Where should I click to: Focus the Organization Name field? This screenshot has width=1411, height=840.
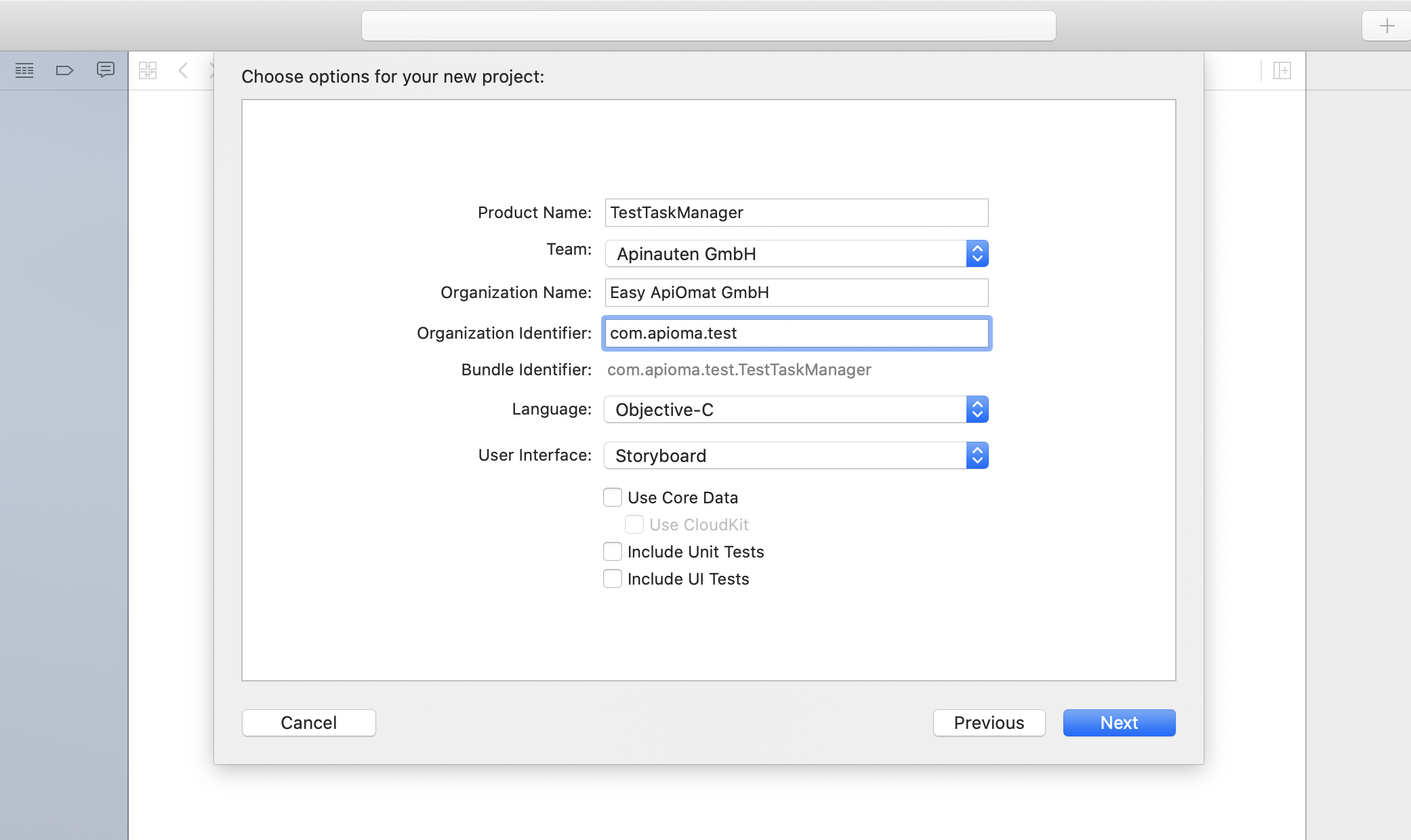(x=796, y=293)
